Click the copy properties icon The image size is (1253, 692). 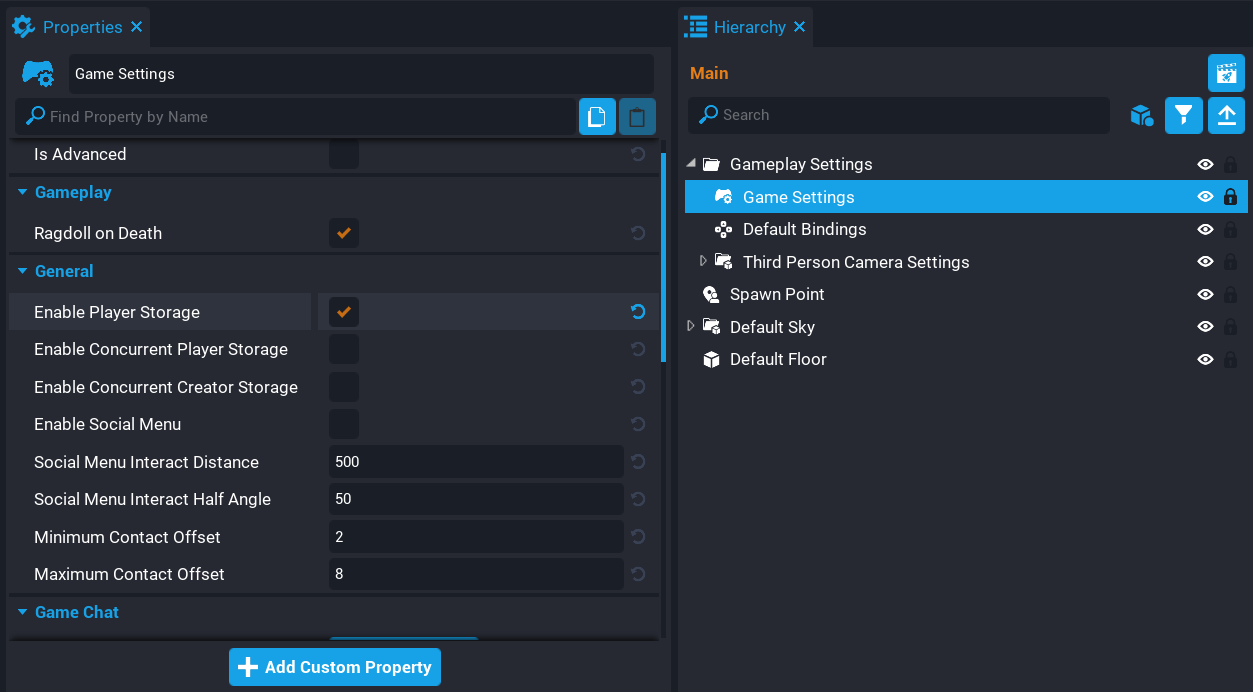tap(597, 117)
